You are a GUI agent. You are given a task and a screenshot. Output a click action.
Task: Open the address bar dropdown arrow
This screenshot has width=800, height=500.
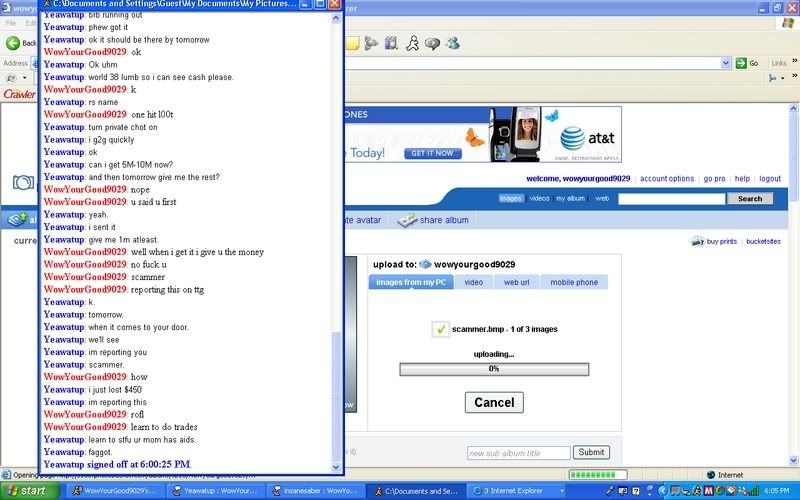(725, 63)
